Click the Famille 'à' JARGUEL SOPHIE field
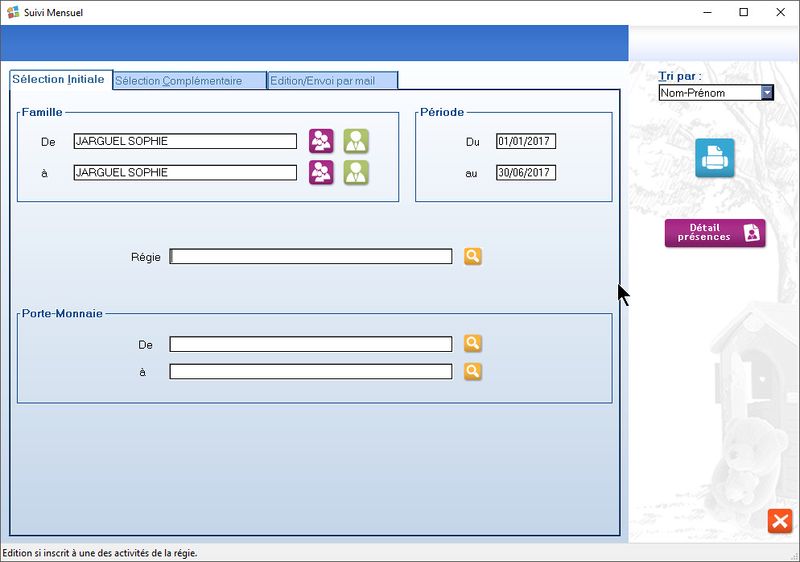The width and height of the screenshot is (800, 562). [185, 172]
